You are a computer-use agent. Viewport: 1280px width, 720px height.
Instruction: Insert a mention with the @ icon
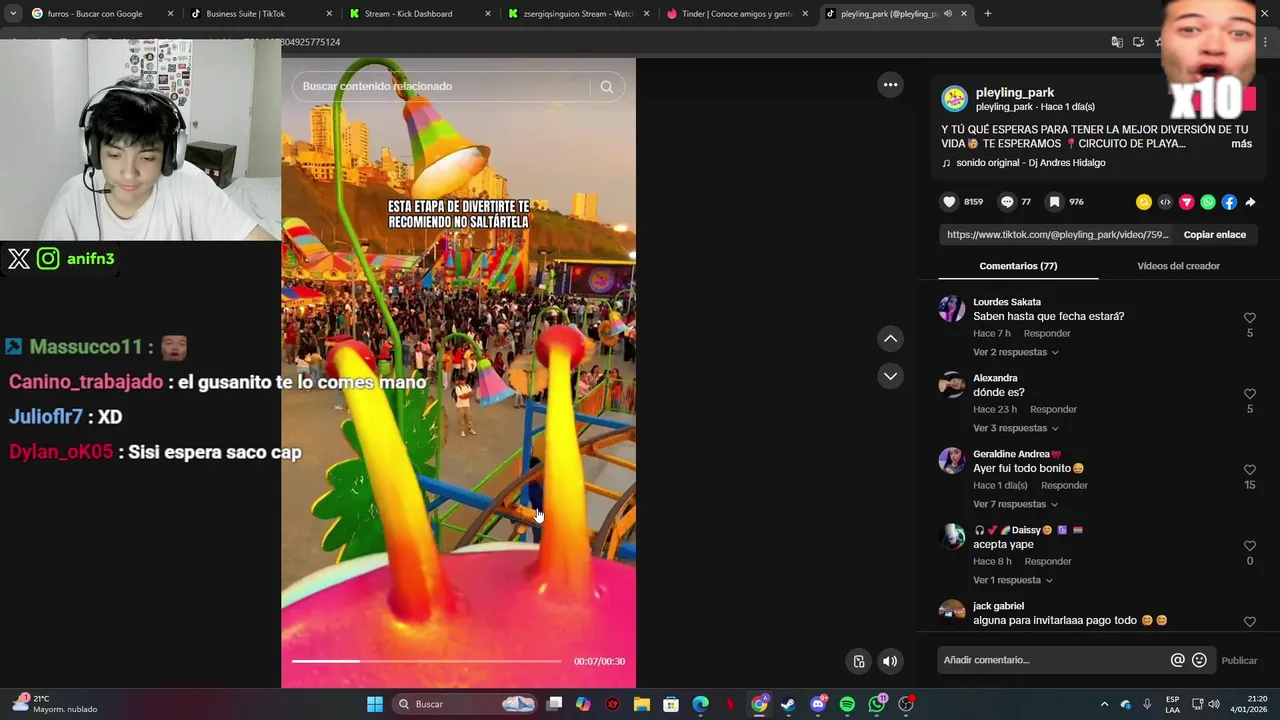point(1177,660)
